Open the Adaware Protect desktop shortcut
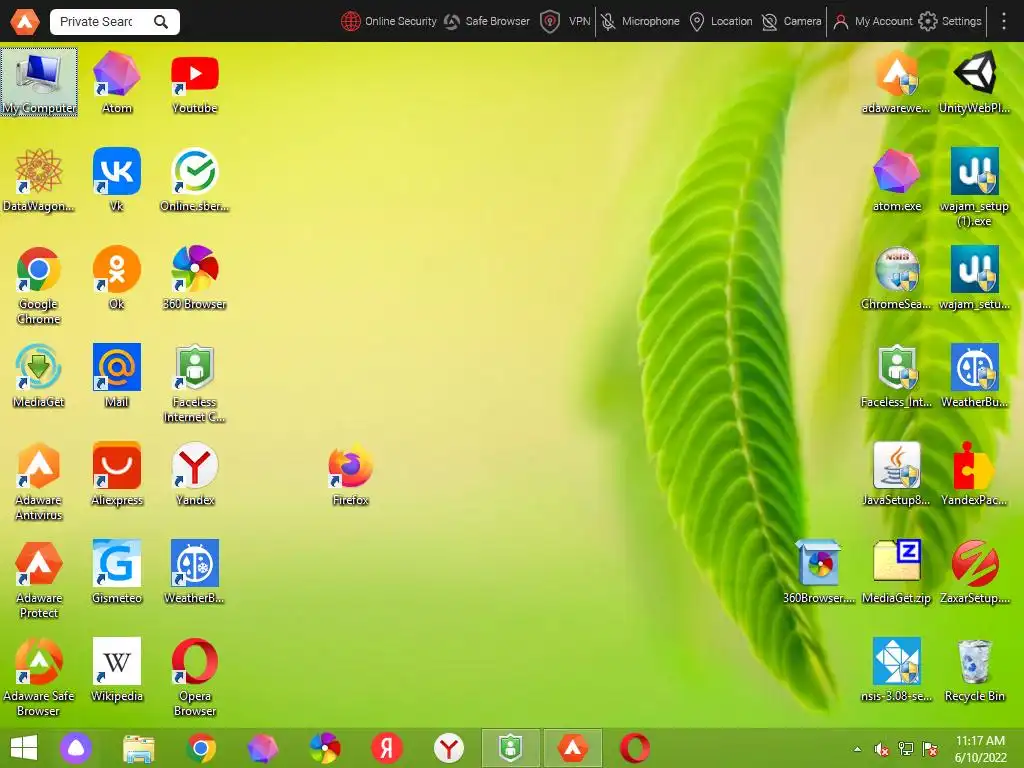This screenshot has height=768, width=1024. pyautogui.click(x=39, y=579)
